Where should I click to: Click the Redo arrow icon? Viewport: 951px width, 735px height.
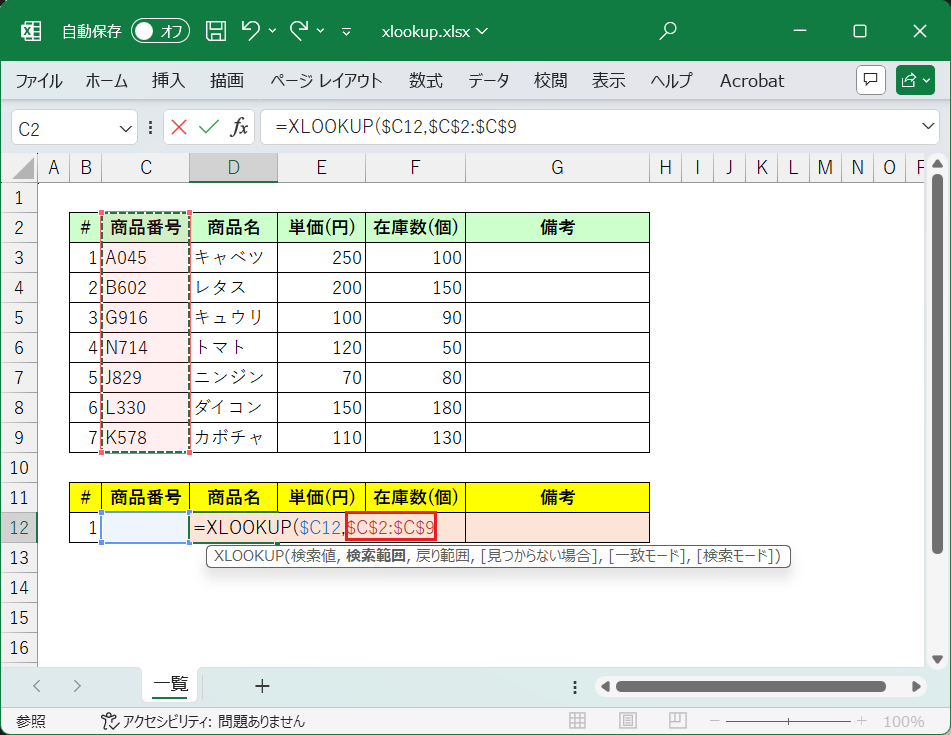[299, 31]
